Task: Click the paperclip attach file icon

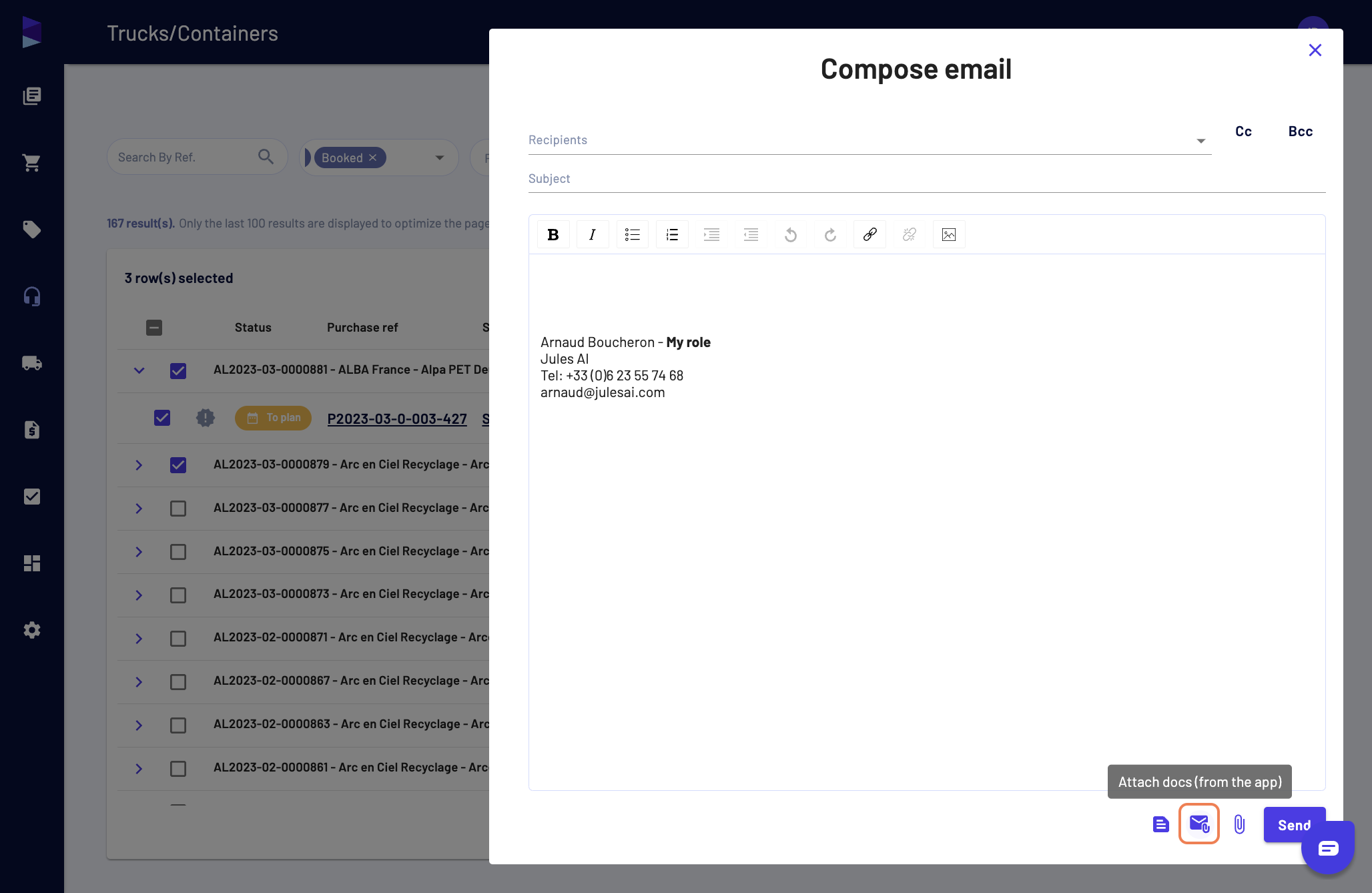Action: 1239,824
